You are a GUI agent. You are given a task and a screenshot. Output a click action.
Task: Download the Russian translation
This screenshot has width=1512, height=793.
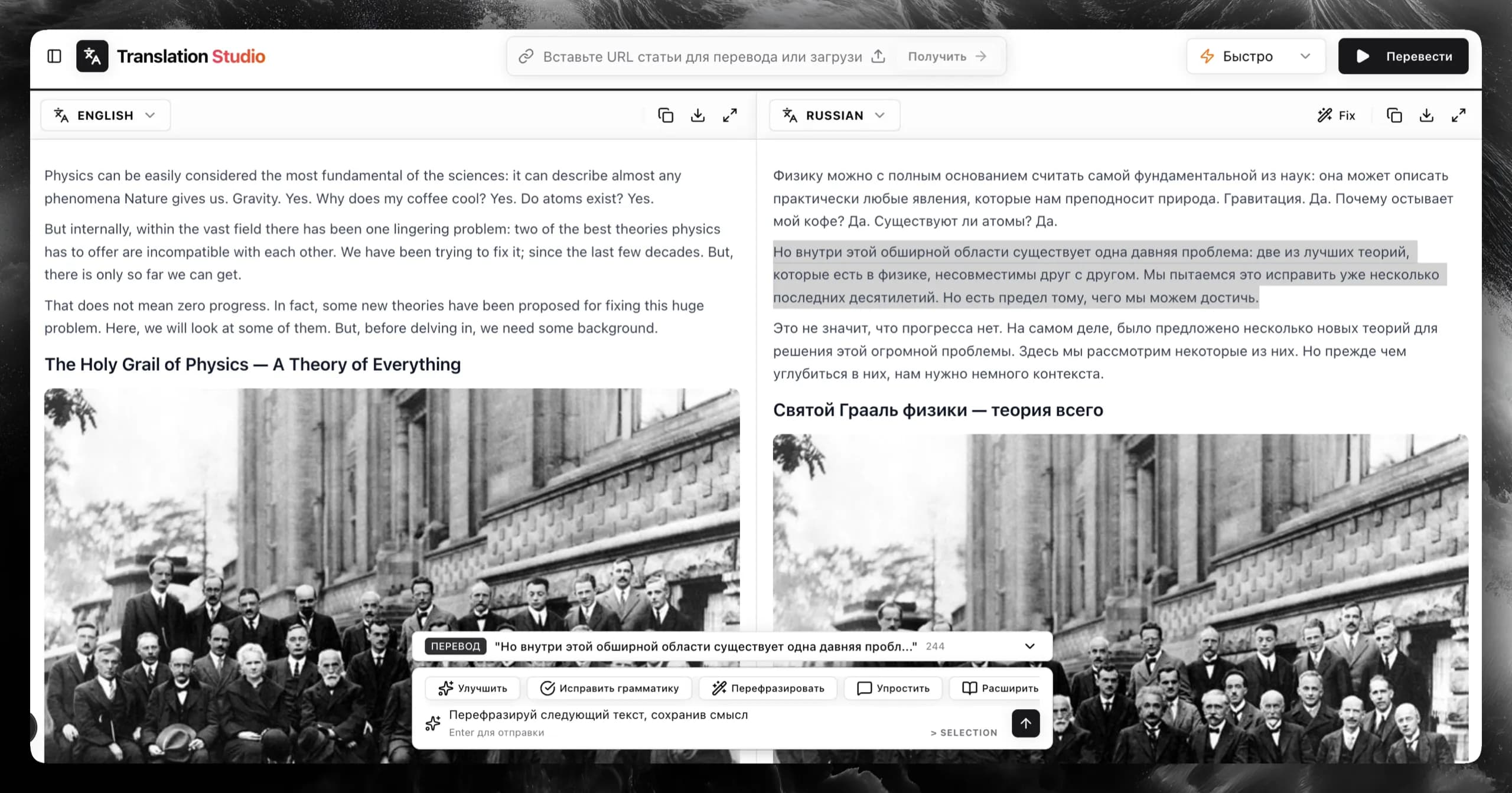pos(1426,115)
